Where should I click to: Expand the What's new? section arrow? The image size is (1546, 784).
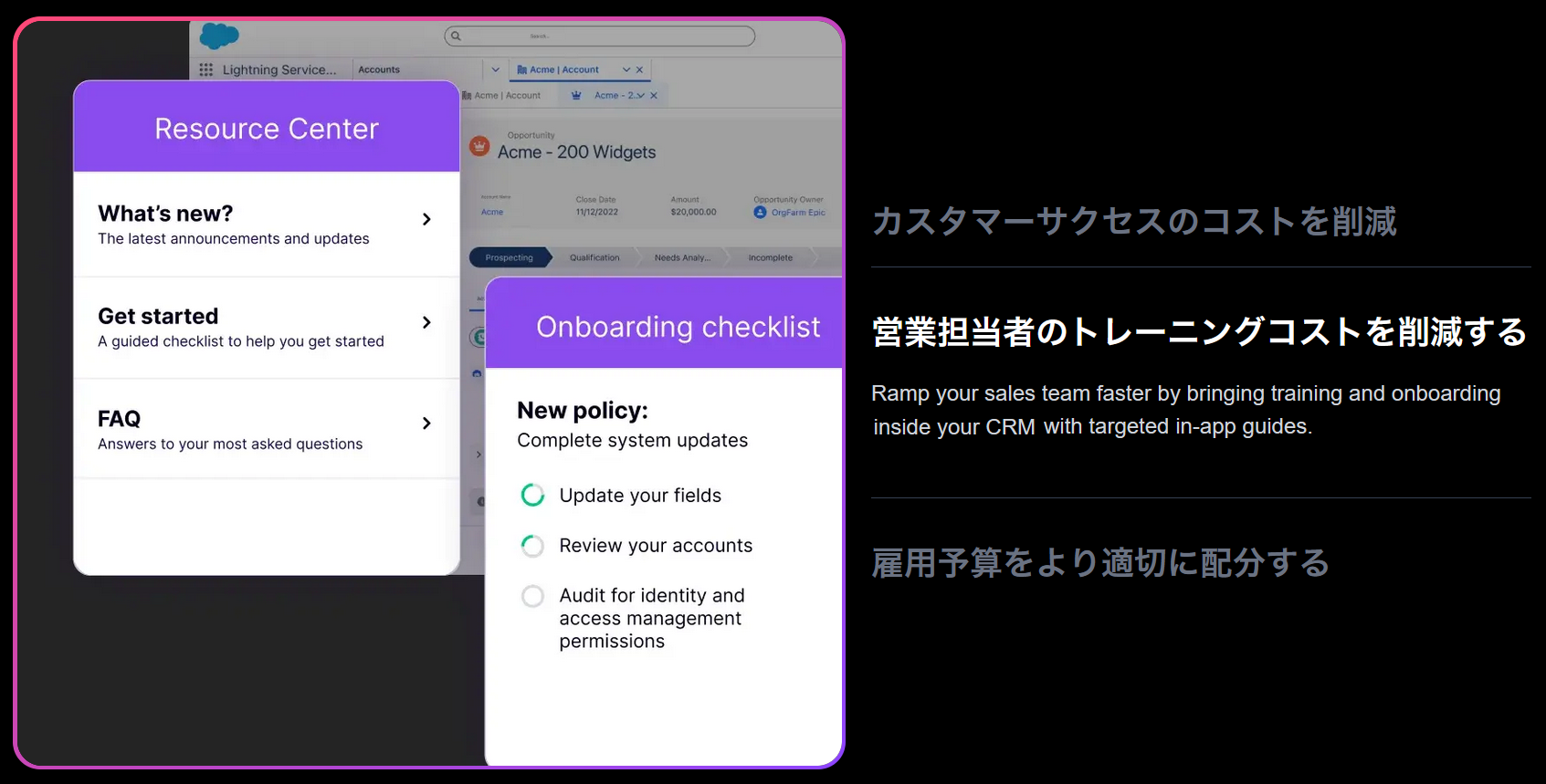pyautogui.click(x=426, y=219)
